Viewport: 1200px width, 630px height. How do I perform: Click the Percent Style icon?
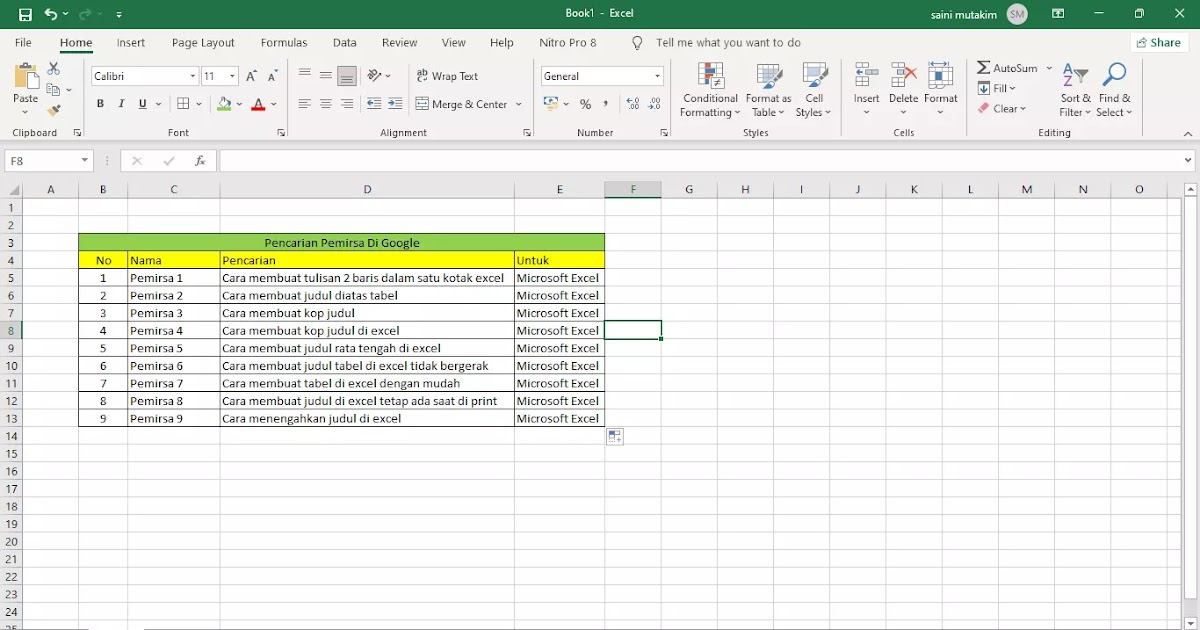tap(585, 104)
